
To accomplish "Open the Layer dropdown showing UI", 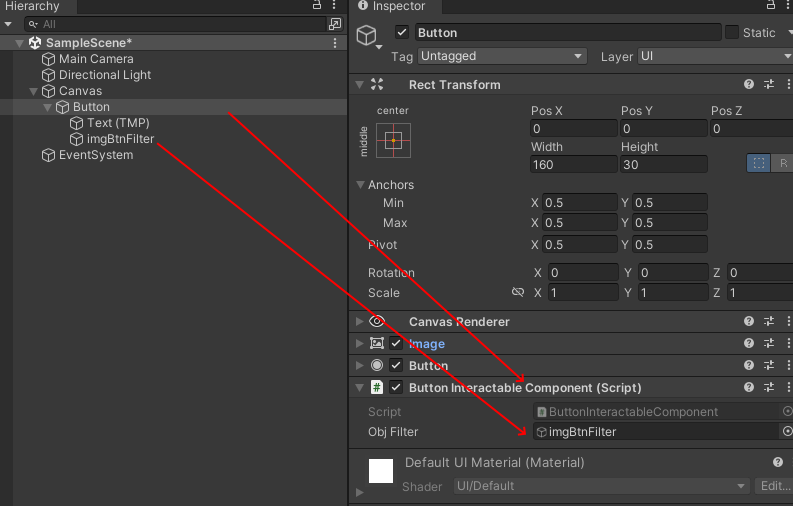I will click(716, 56).
